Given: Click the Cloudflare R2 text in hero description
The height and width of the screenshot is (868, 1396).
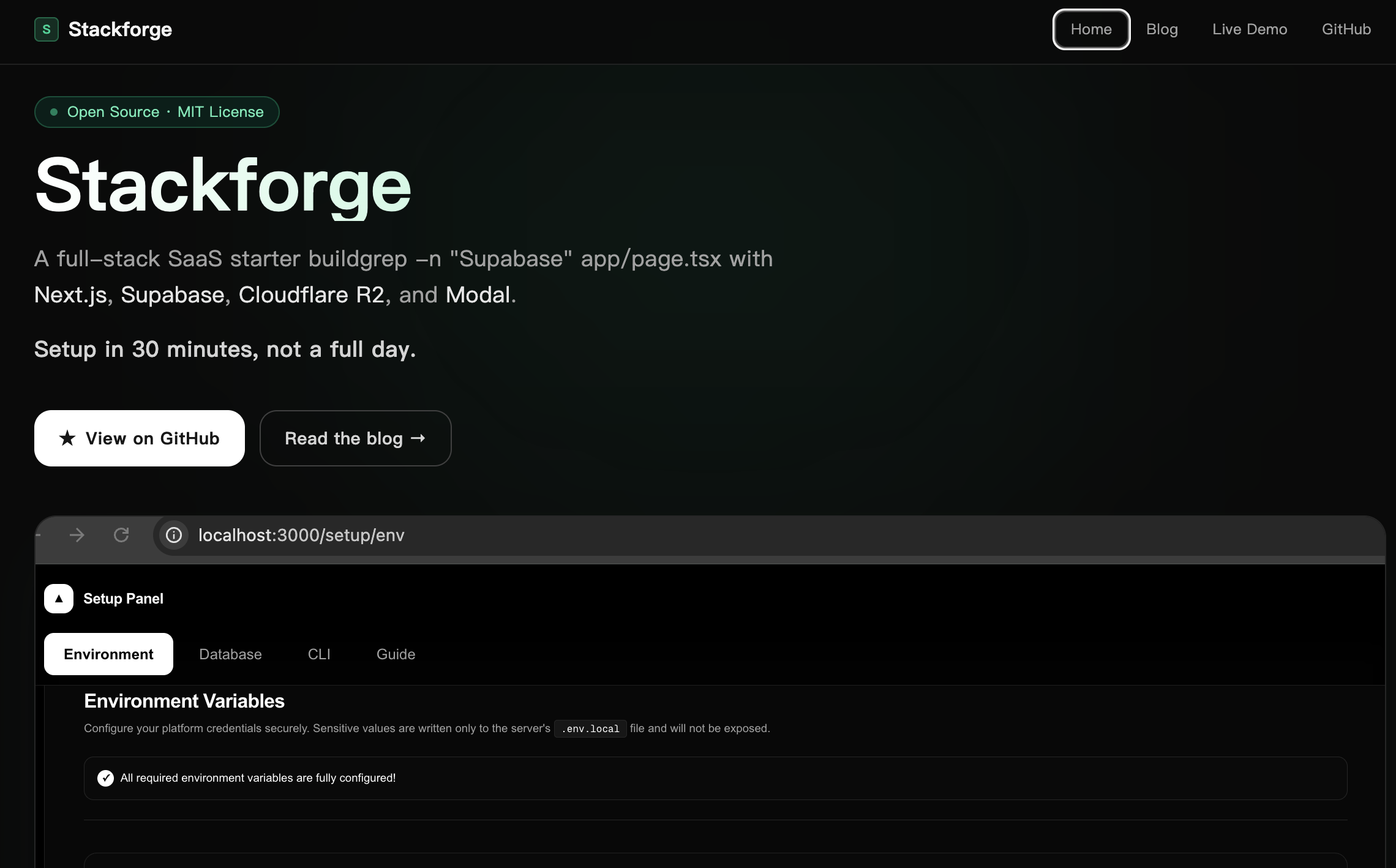Looking at the screenshot, I should click(311, 295).
